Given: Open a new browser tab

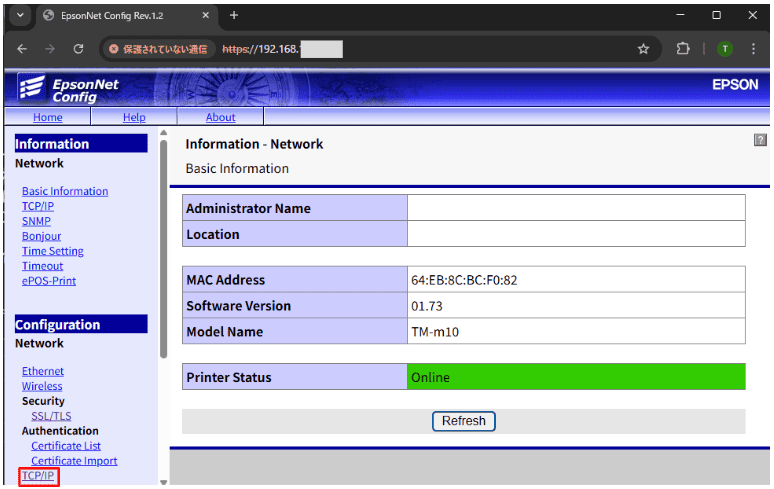Looking at the screenshot, I should (234, 16).
